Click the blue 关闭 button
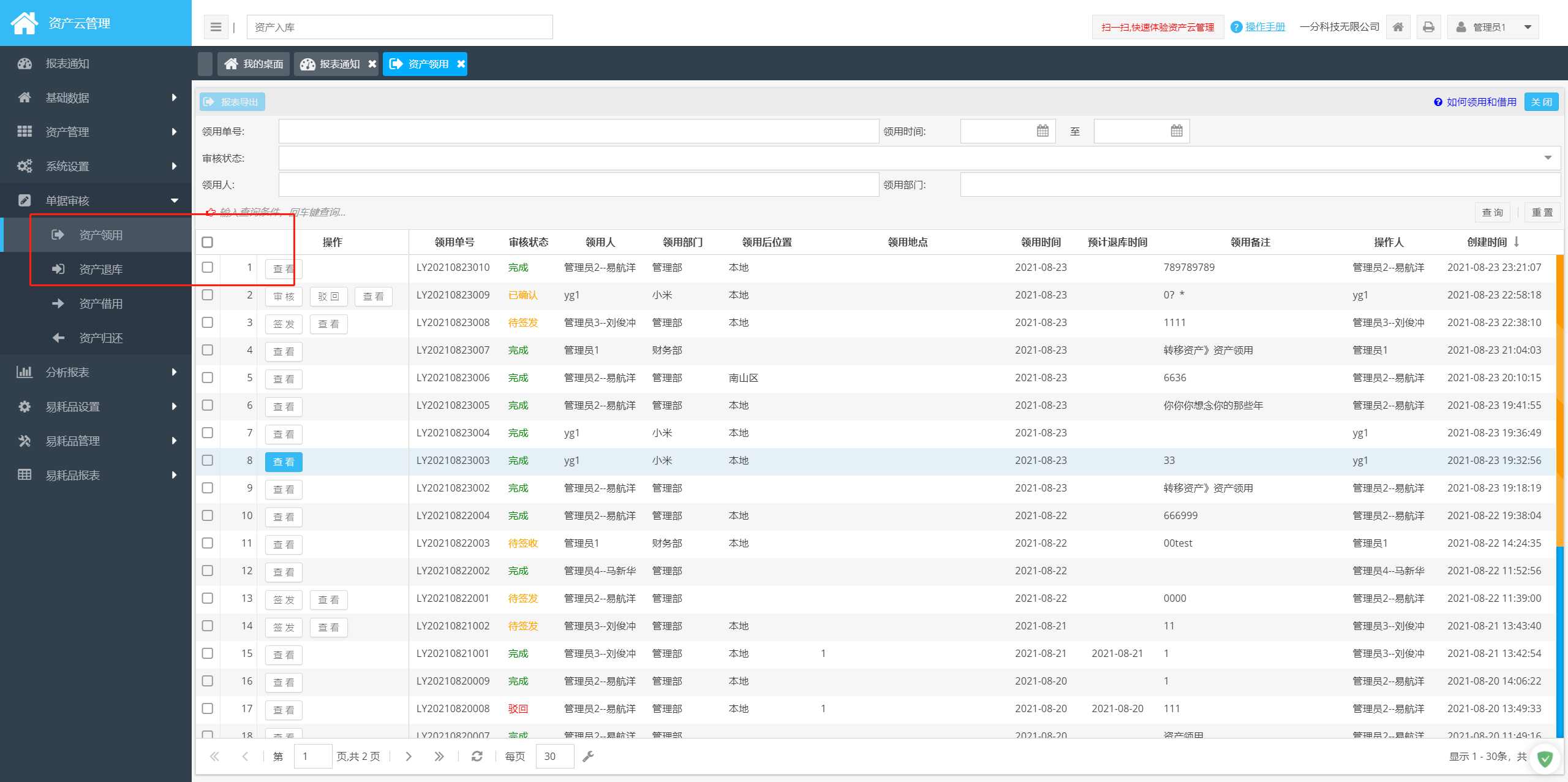 point(1542,102)
